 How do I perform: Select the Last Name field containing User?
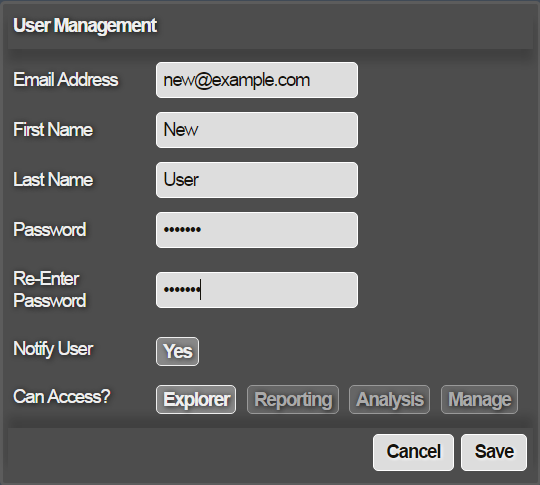point(257,180)
